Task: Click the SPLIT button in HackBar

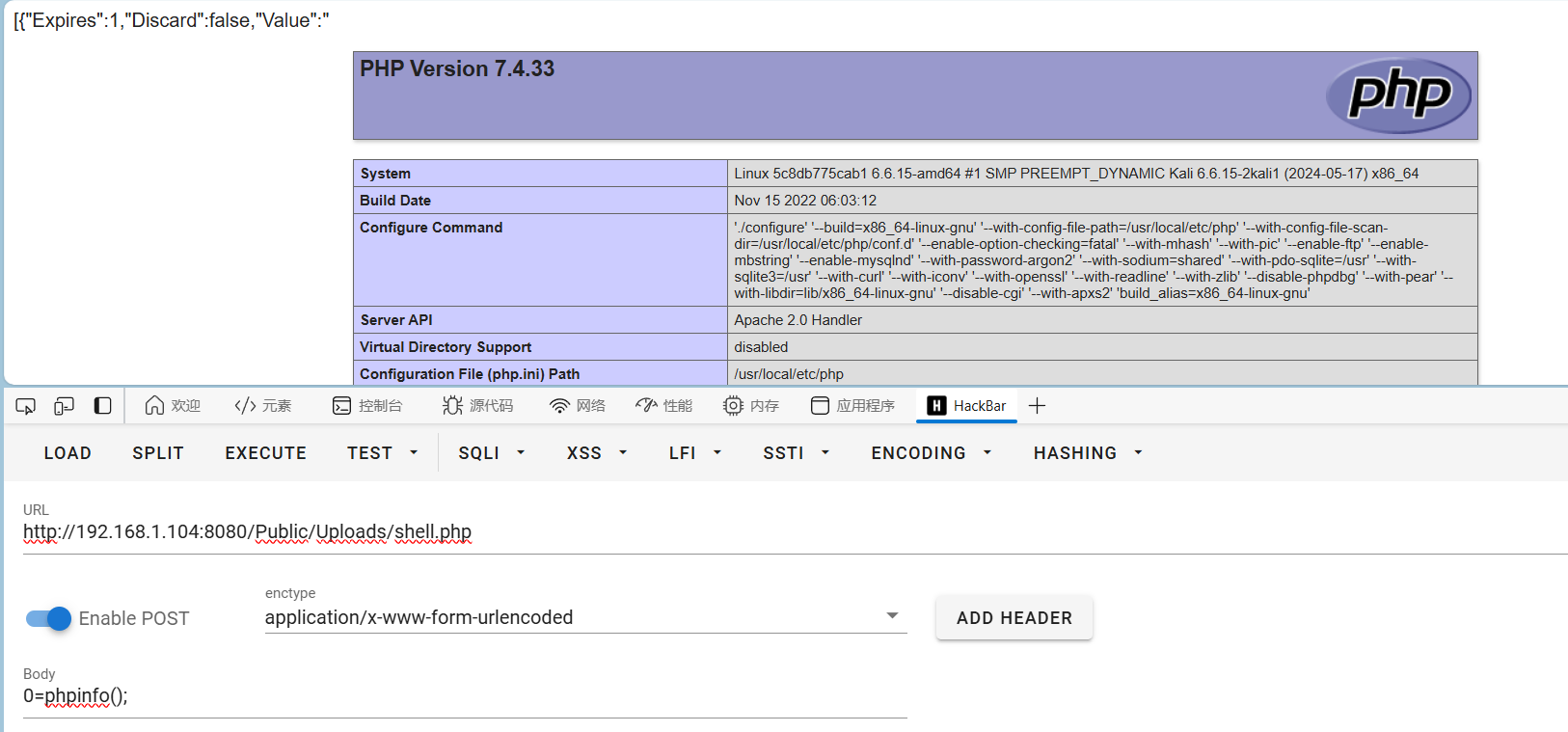Action: coord(158,453)
